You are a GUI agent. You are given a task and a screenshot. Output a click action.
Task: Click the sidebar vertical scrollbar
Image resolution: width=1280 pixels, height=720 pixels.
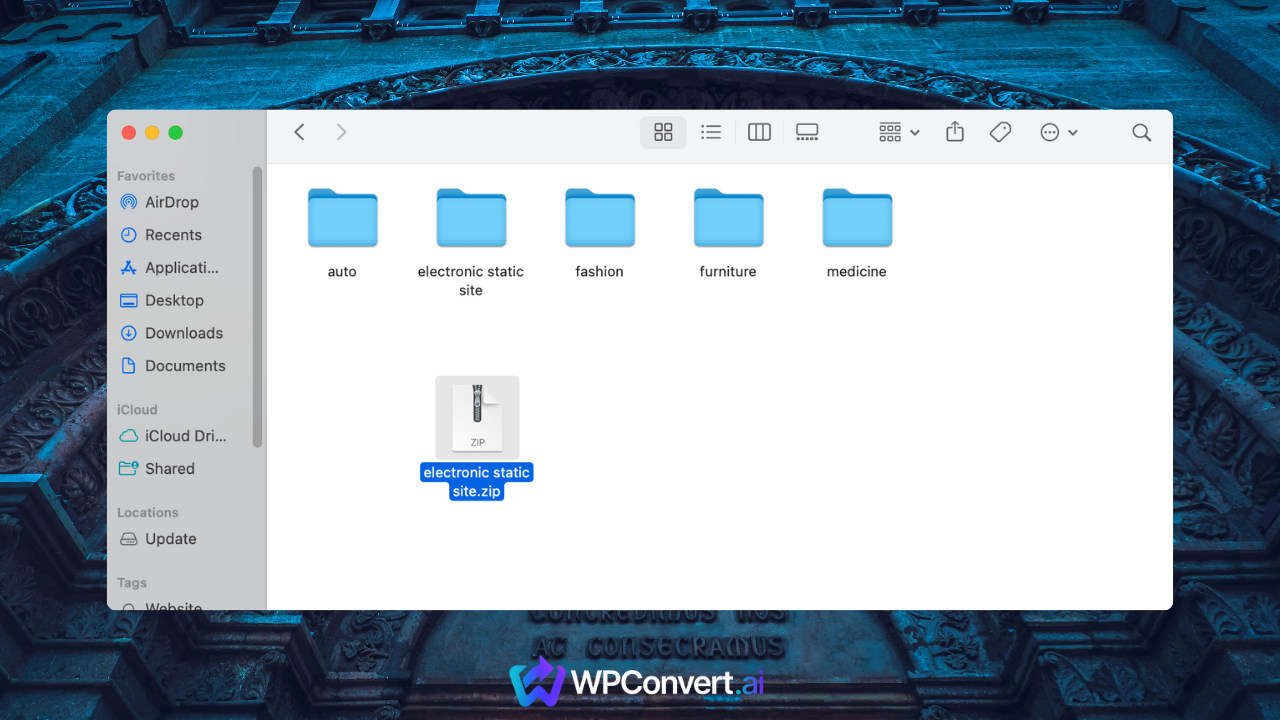point(257,307)
